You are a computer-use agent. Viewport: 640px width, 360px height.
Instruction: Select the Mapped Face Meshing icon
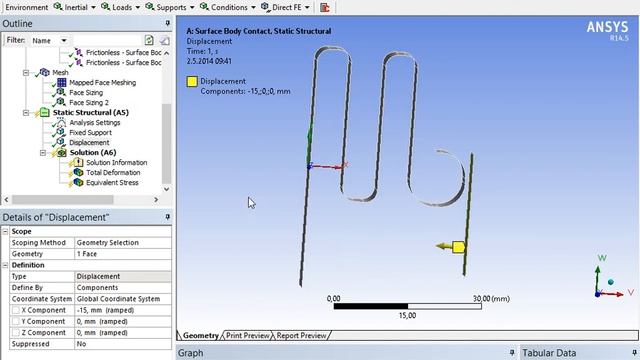tap(61, 82)
